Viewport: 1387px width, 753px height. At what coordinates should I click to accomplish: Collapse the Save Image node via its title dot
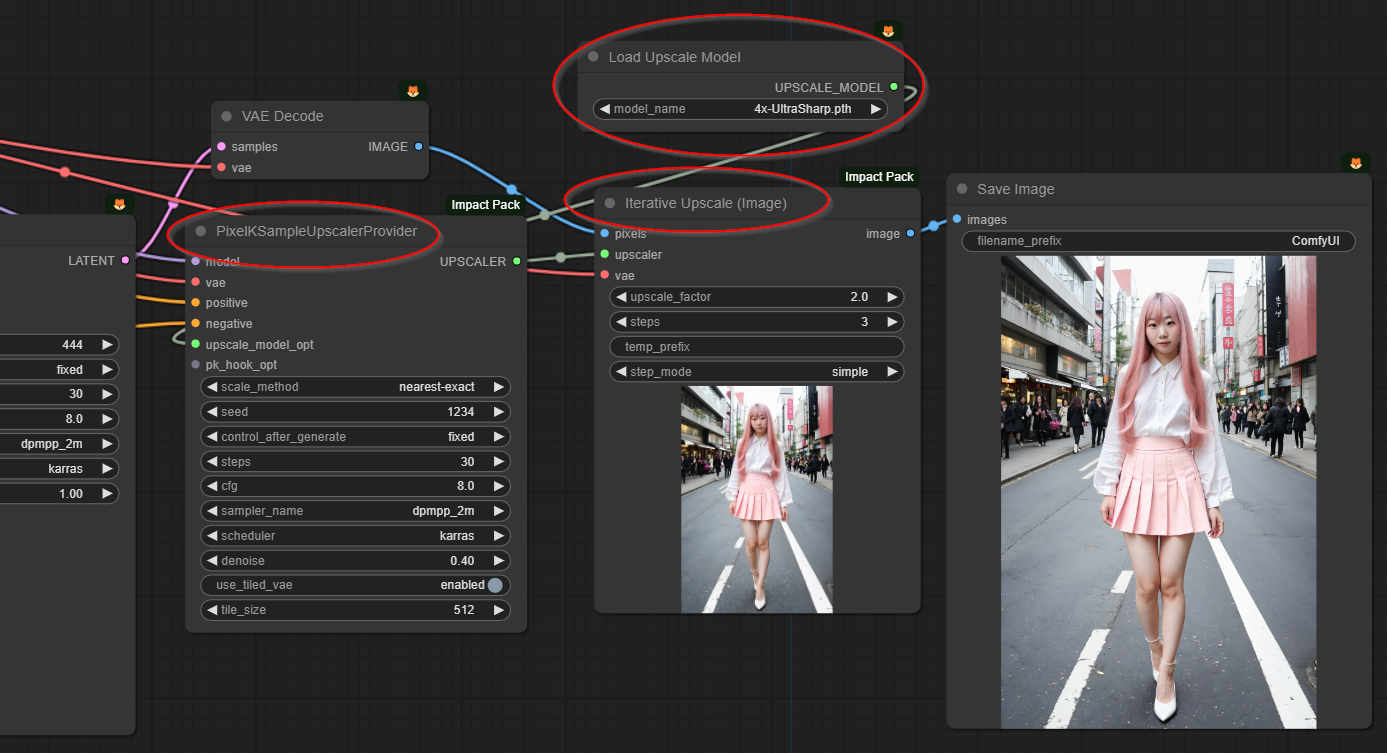[x=962, y=189]
